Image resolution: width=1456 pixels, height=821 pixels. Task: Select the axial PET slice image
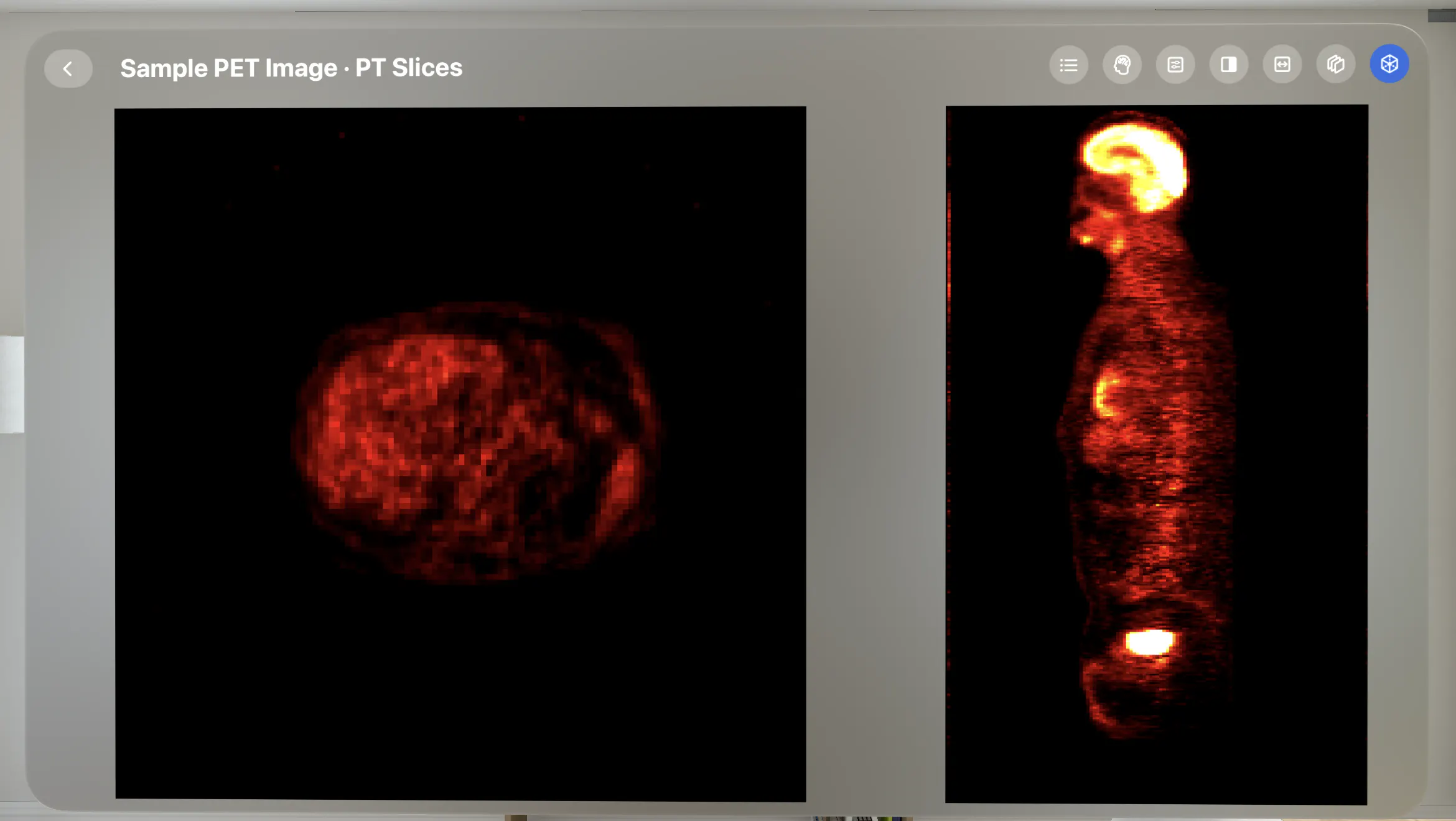(x=460, y=453)
